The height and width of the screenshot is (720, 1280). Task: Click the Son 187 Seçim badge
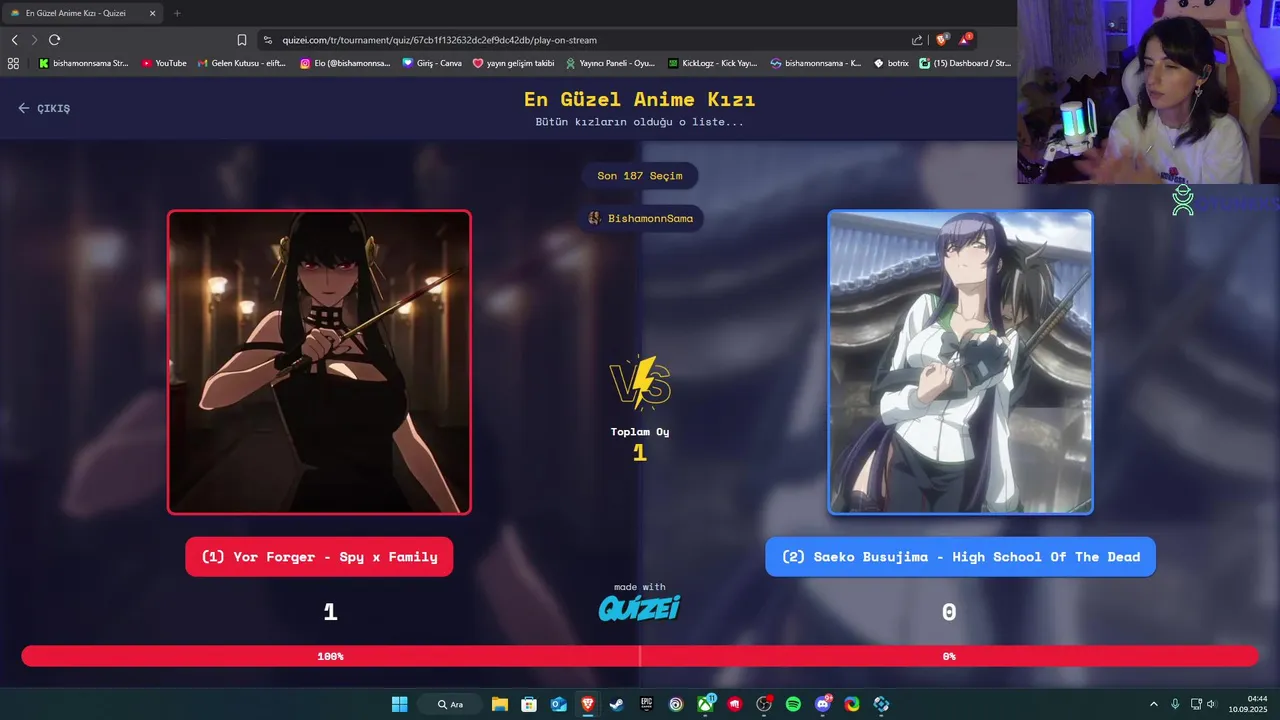click(640, 176)
